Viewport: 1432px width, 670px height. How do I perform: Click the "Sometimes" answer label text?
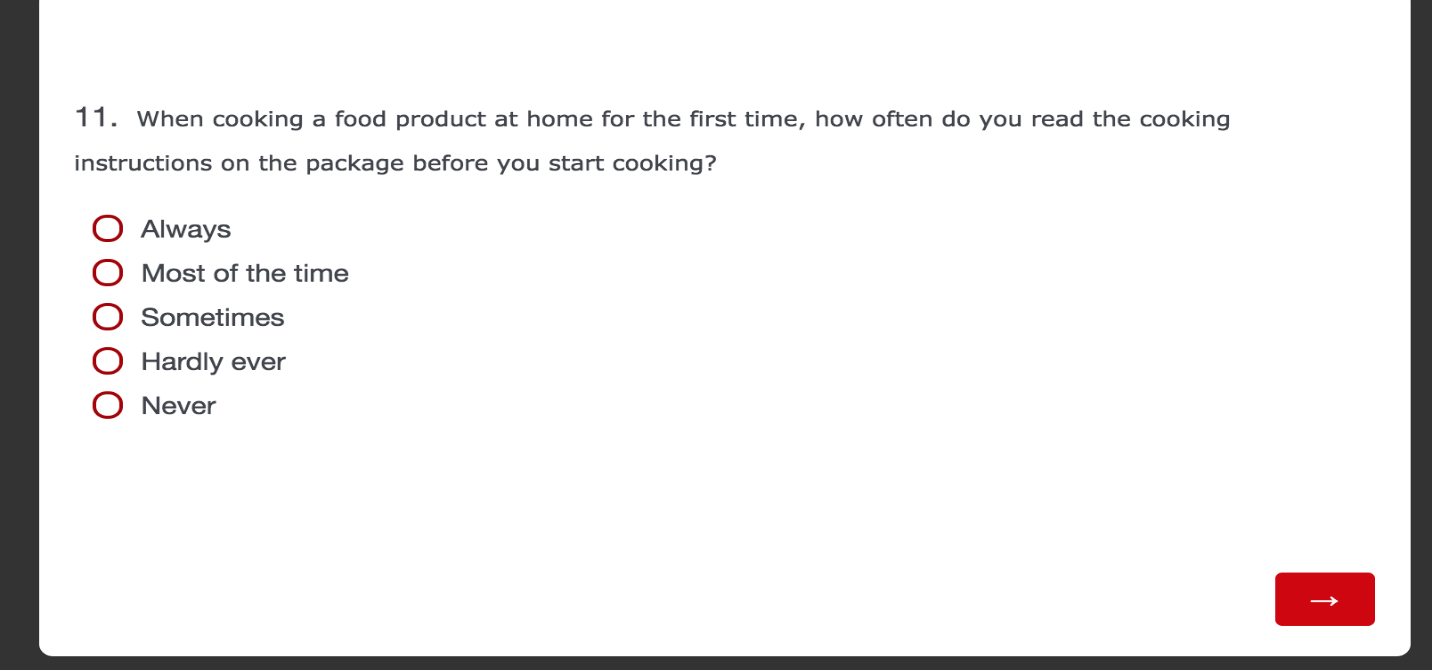[x=212, y=318]
